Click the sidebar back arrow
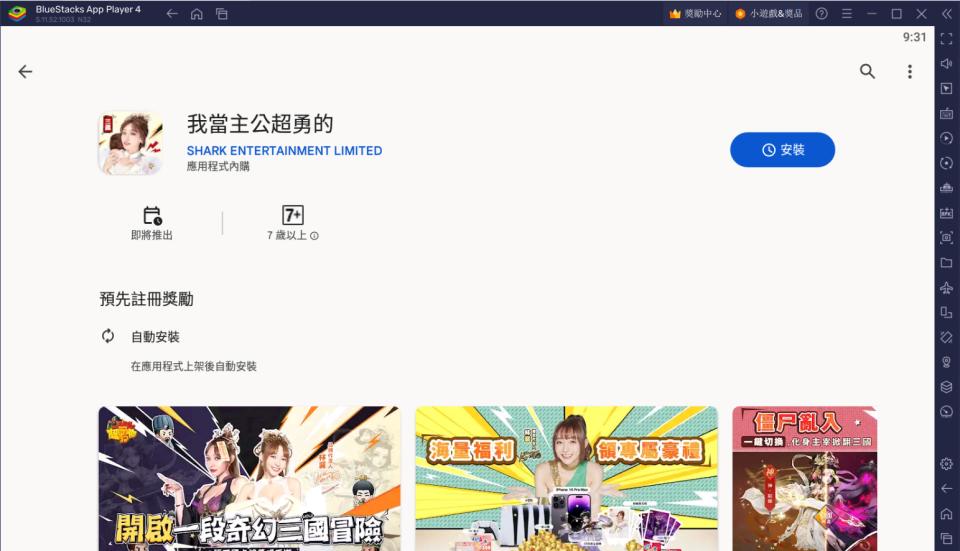Viewport: 960px width, 551px height. [947, 488]
